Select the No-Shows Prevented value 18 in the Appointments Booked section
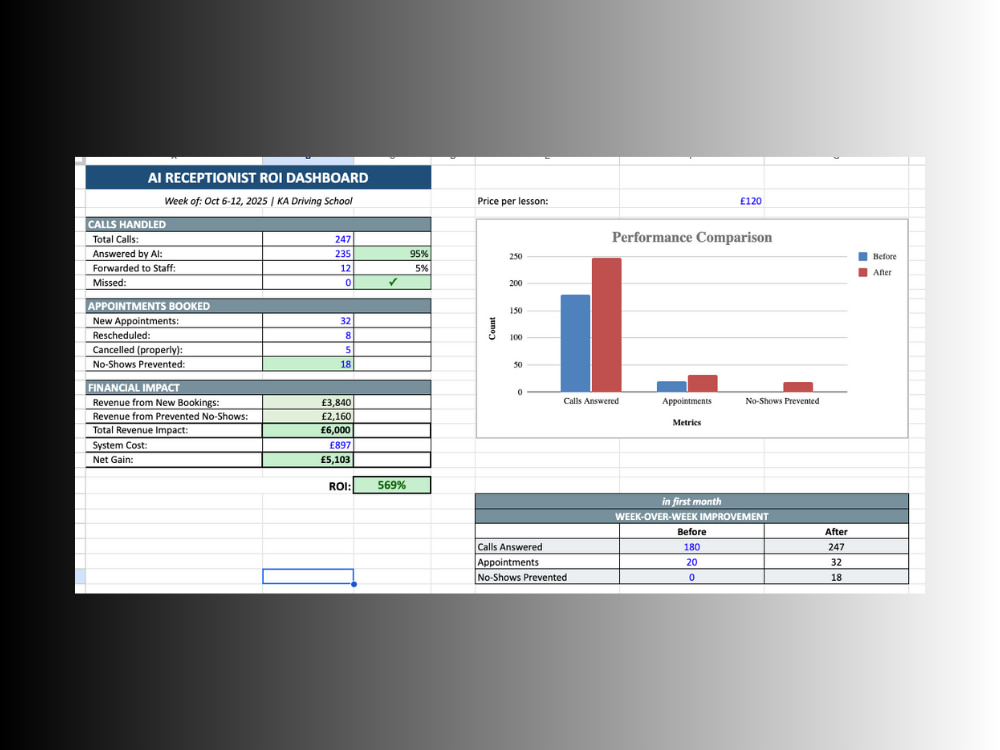Screen dimensions: 1000x750 pyautogui.click(x=308, y=364)
